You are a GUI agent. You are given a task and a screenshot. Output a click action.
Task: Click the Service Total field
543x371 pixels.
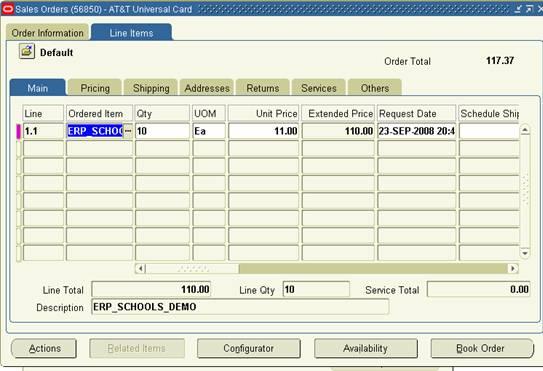[479, 289]
